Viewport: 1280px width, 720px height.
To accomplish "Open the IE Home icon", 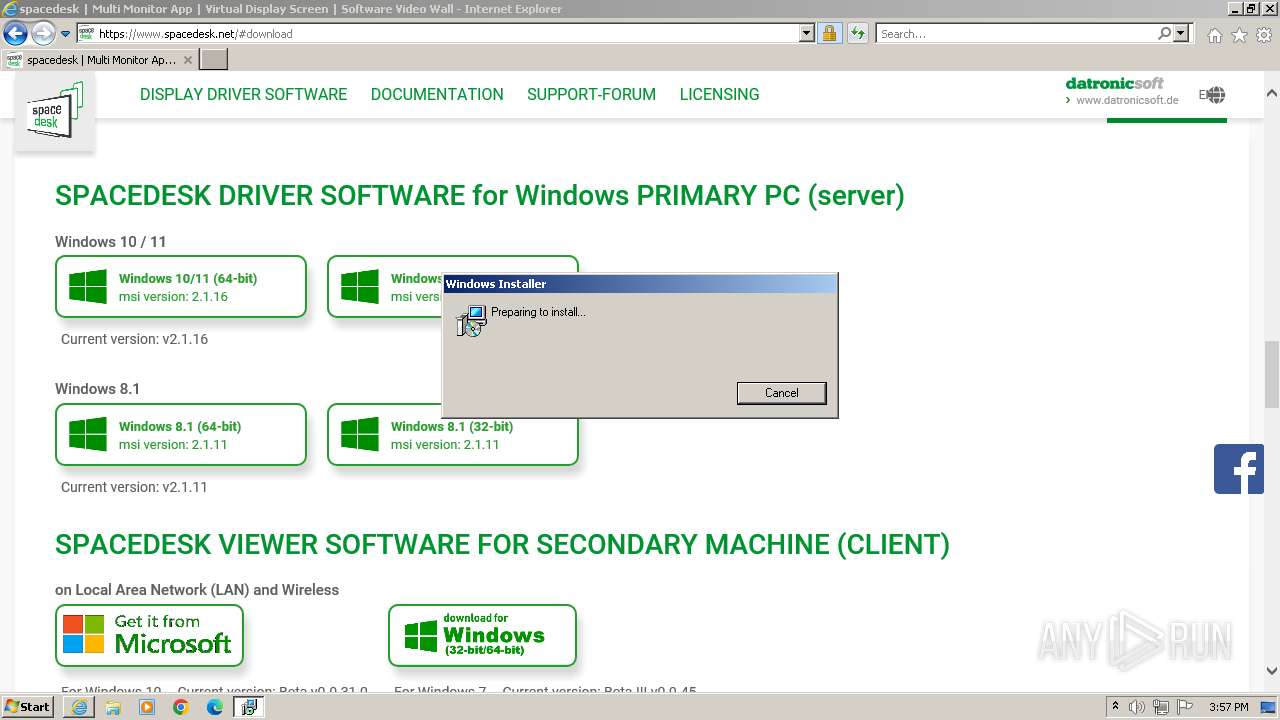I will point(1214,35).
